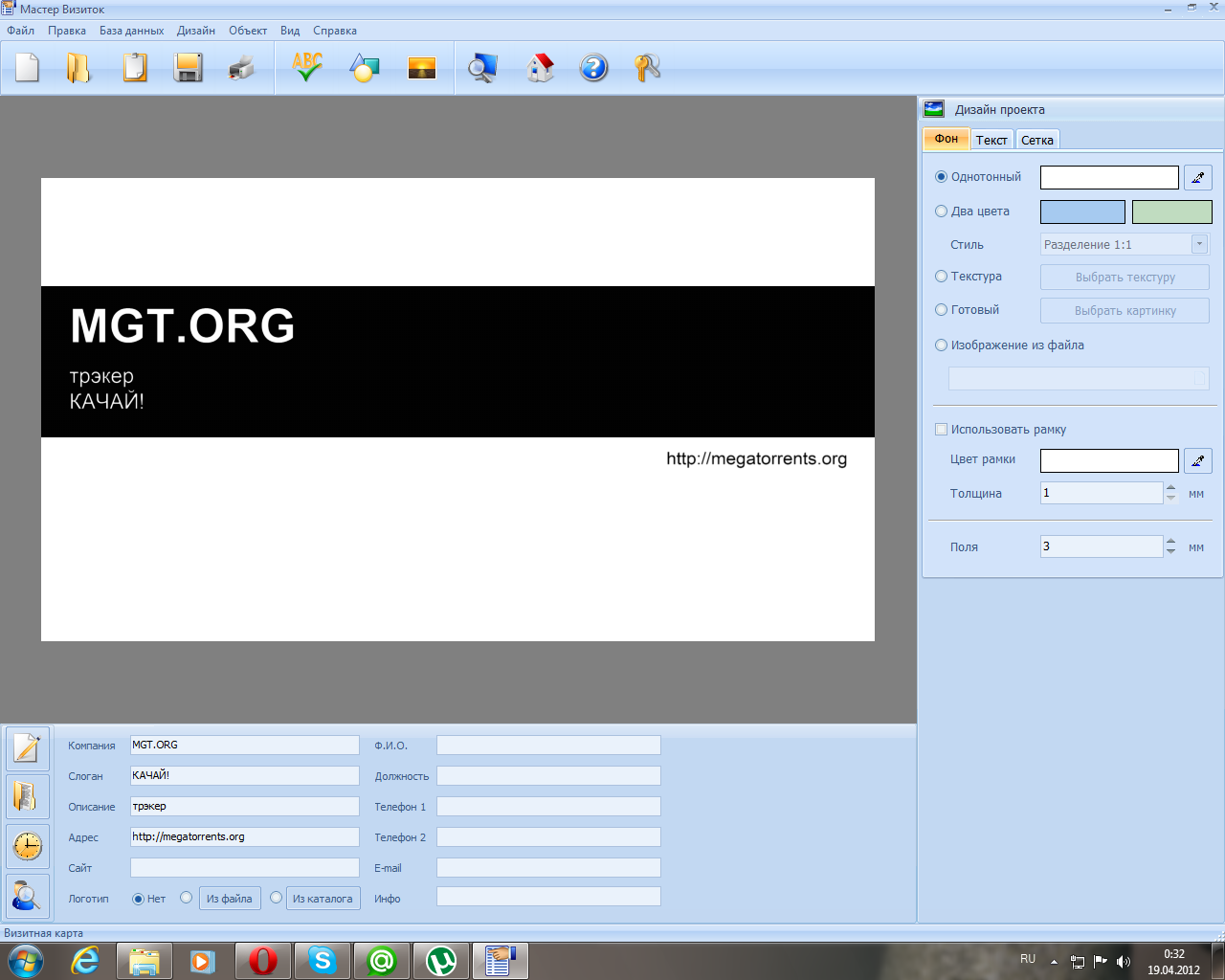
Task: Click the house icon in the toolbar
Action: coord(541,67)
